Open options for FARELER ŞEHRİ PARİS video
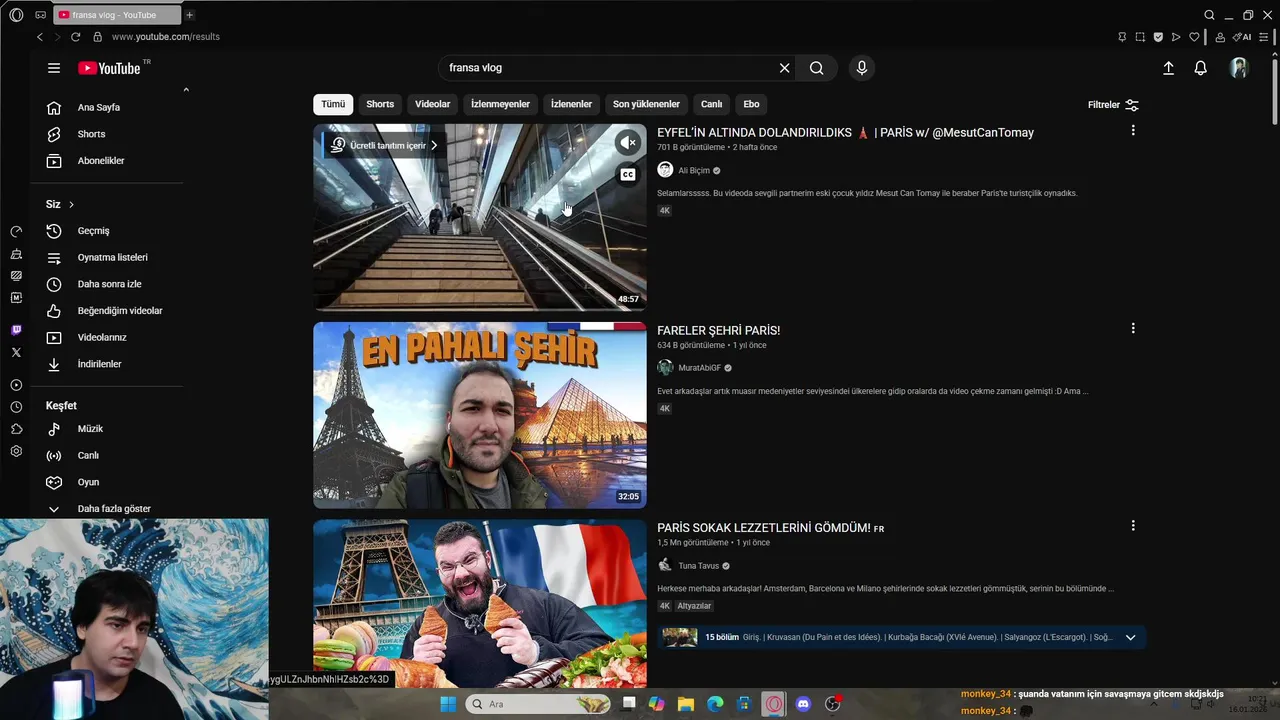Image resolution: width=1280 pixels, height=720 pixels. point(1133,328)
